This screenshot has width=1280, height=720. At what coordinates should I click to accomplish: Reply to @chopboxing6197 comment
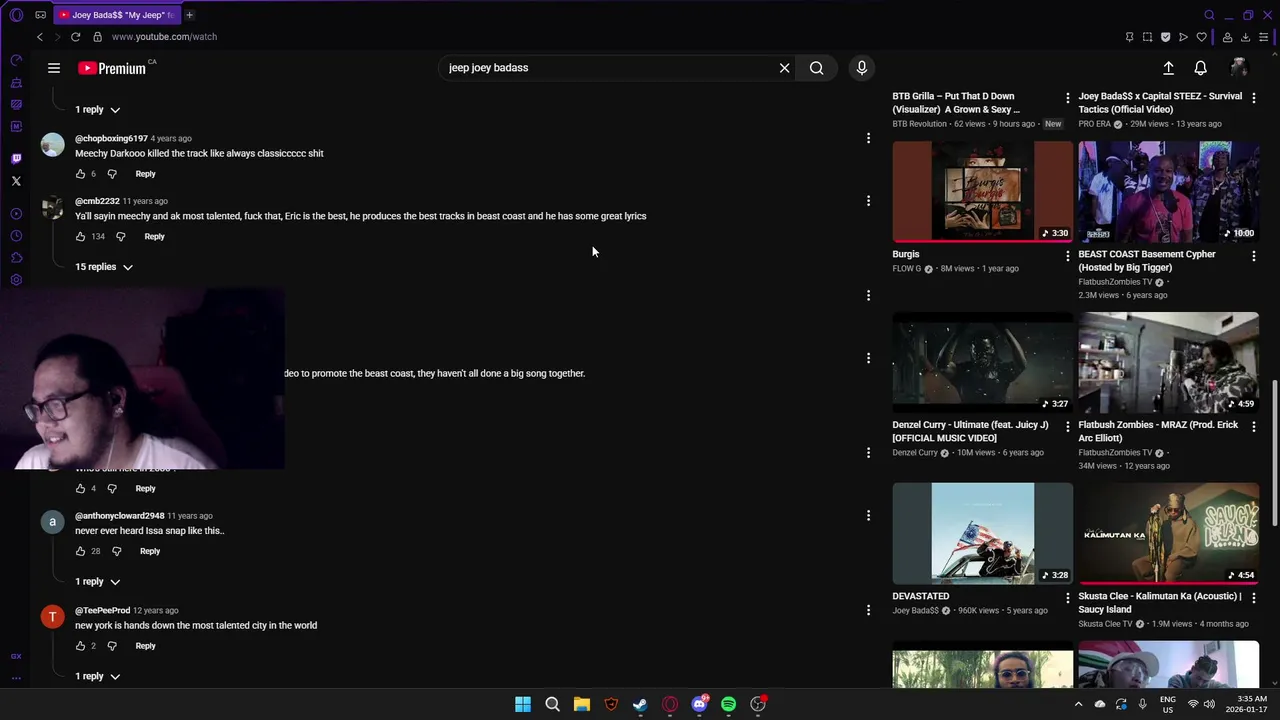point(145,174)
